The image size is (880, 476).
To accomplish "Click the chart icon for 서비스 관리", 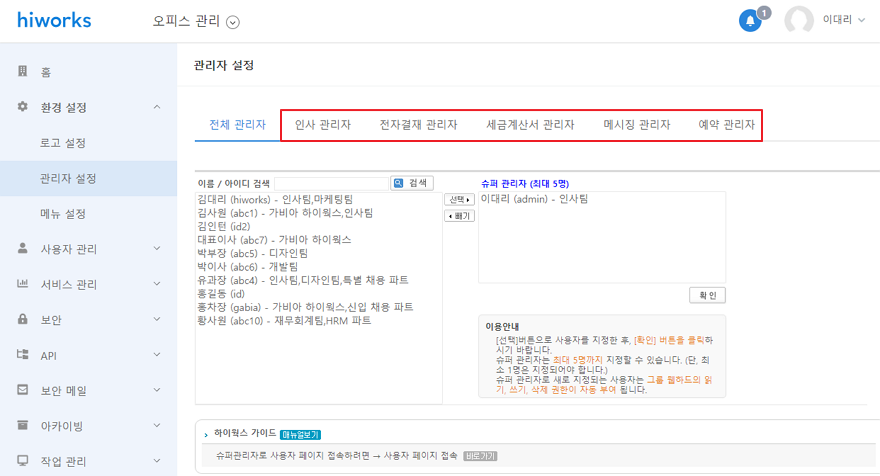I will pyautogui.click(x=23, y=284).
